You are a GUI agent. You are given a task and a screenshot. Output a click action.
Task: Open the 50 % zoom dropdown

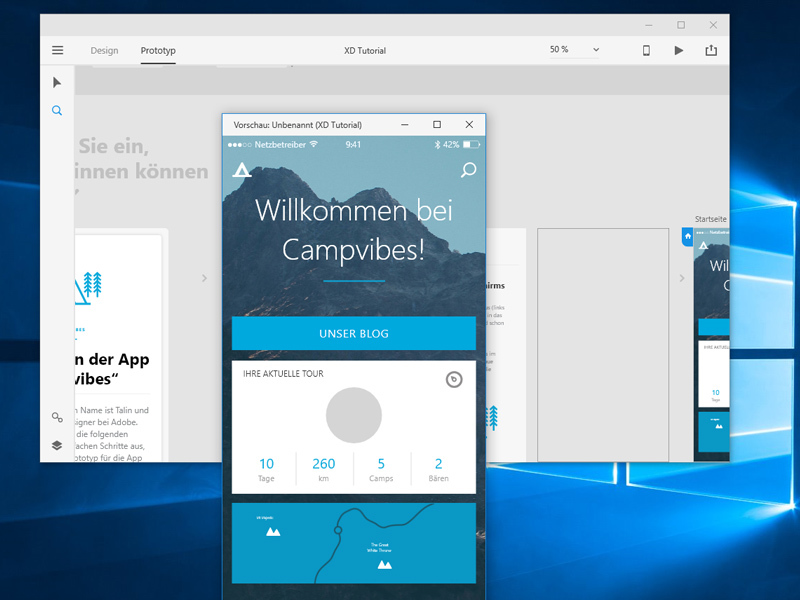click(574, 49)
